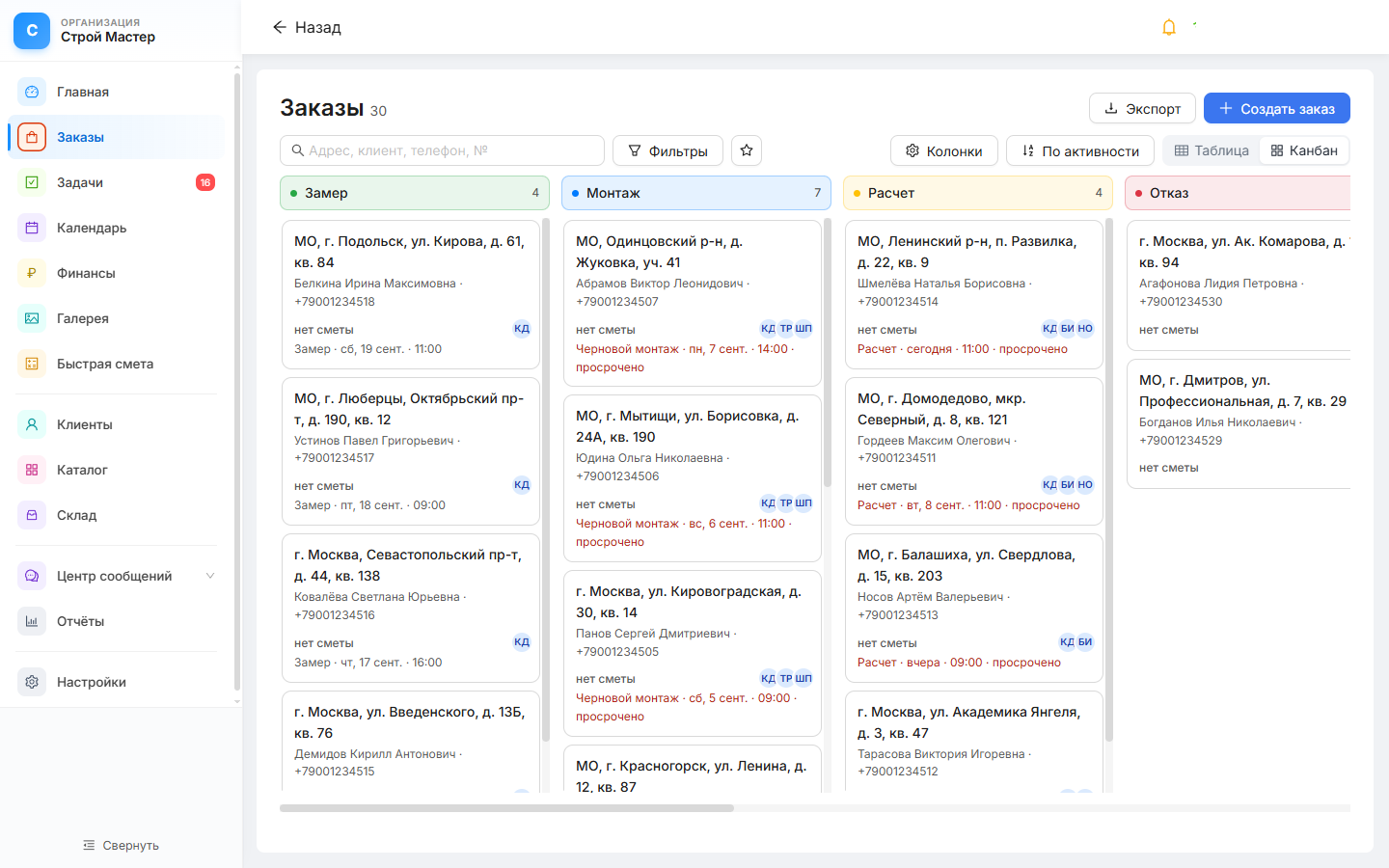Open Задачи checkmark icon

(32, 182)
